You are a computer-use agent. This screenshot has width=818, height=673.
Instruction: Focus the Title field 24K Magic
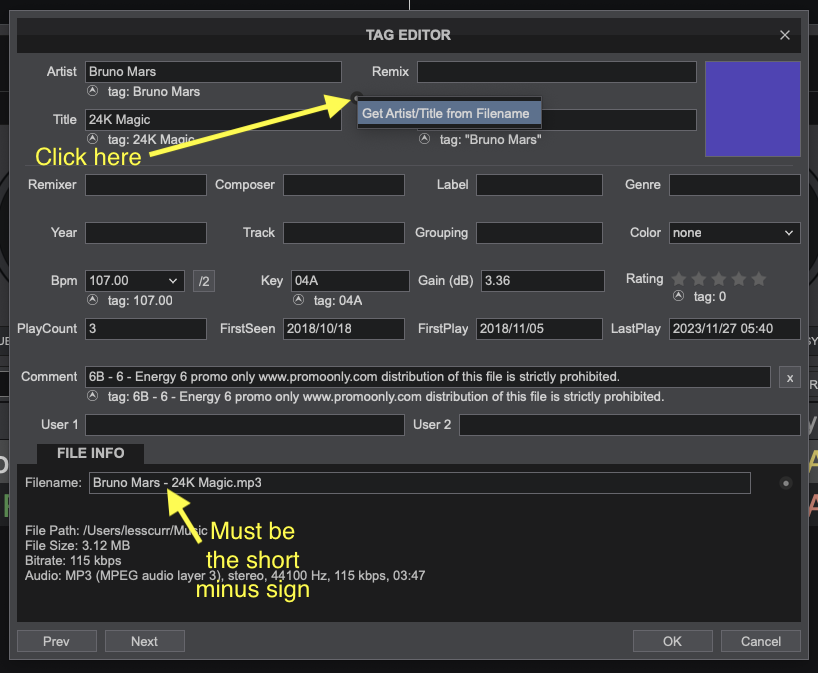pos(213,120)
